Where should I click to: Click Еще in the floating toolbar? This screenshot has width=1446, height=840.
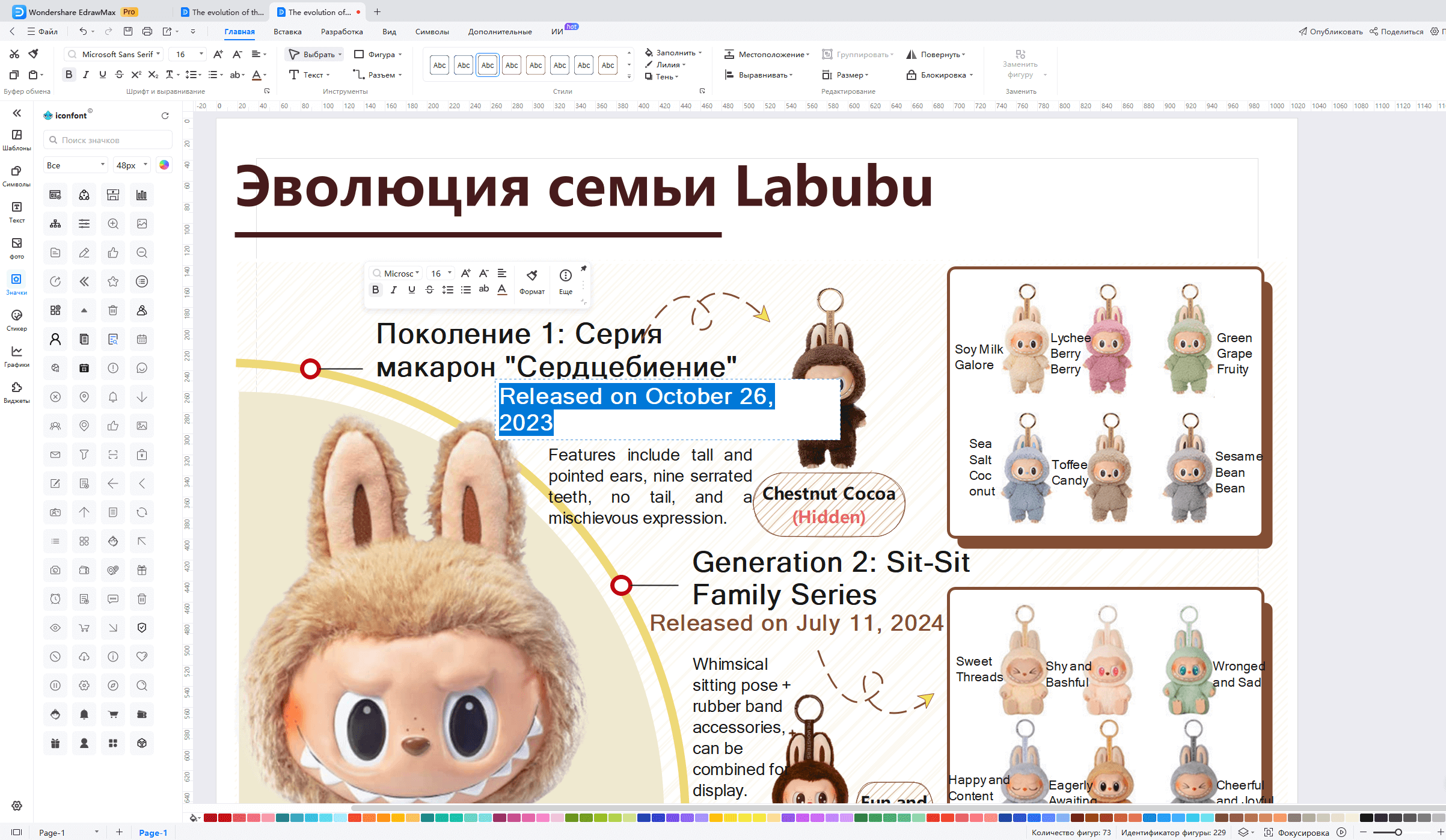[566, 281]
